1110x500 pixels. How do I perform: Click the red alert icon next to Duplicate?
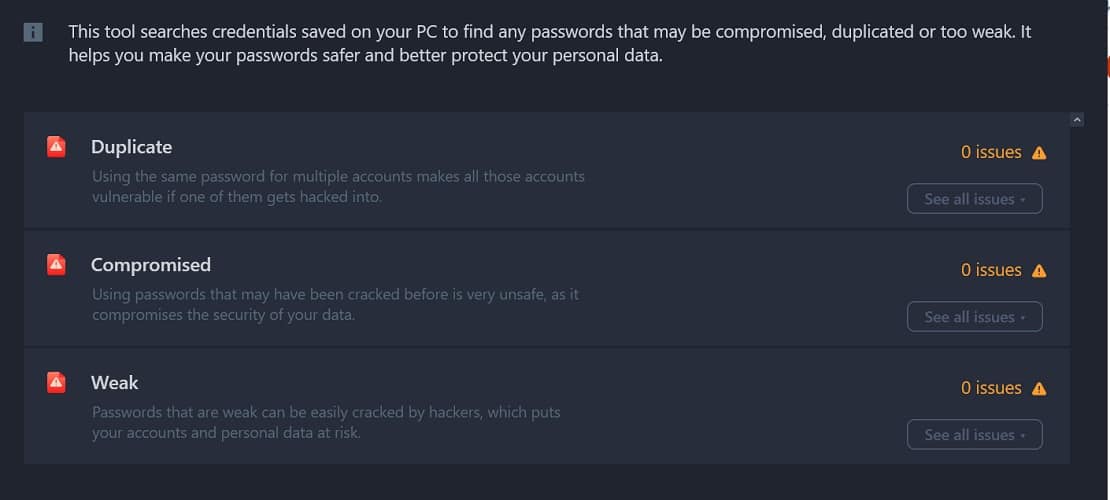coord(57,147)
